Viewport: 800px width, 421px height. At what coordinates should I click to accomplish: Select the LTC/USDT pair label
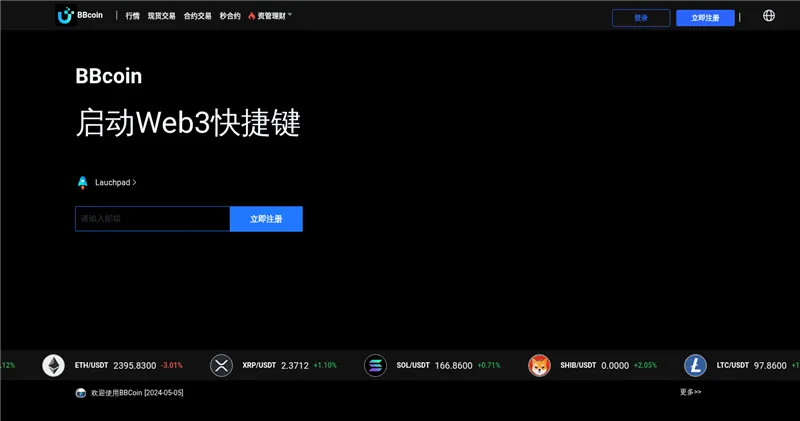[x=732, y=365]
